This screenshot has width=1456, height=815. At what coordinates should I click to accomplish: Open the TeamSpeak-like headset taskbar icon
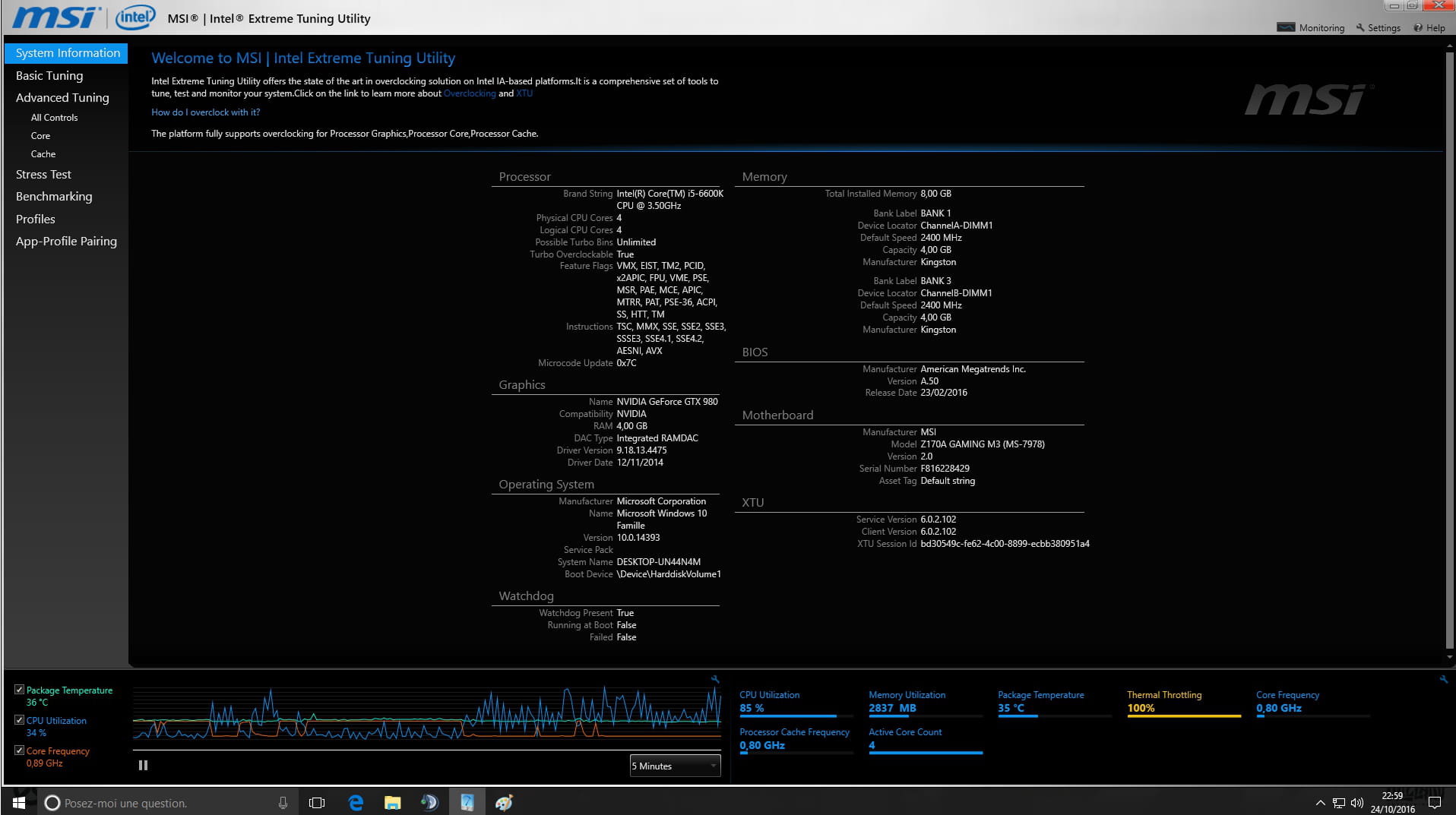point(429,803)
